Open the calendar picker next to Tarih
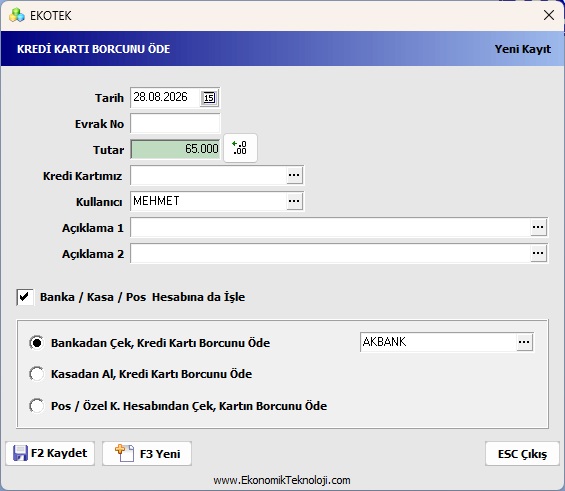The height and width of the screenshot is (491, 565). click(209, 98)
